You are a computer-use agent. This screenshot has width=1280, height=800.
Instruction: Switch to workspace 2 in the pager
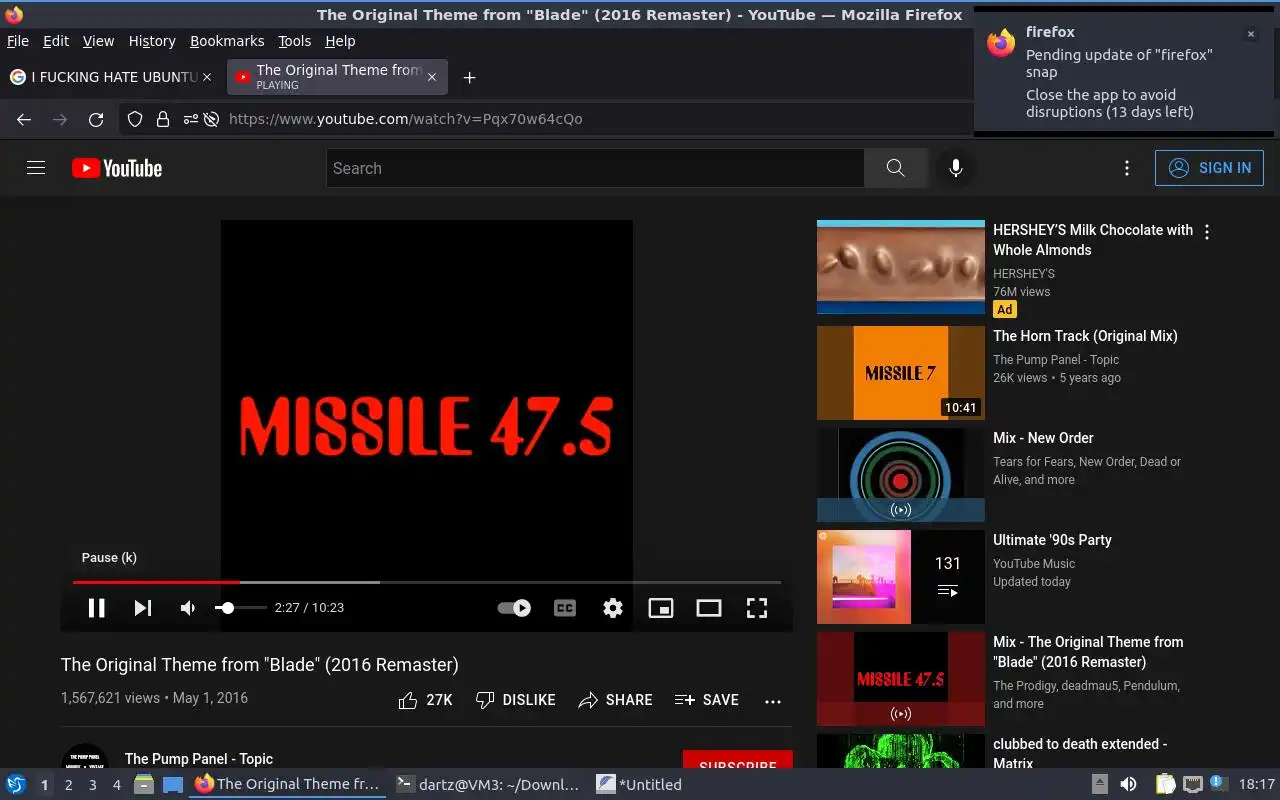[x=68, y=785]
